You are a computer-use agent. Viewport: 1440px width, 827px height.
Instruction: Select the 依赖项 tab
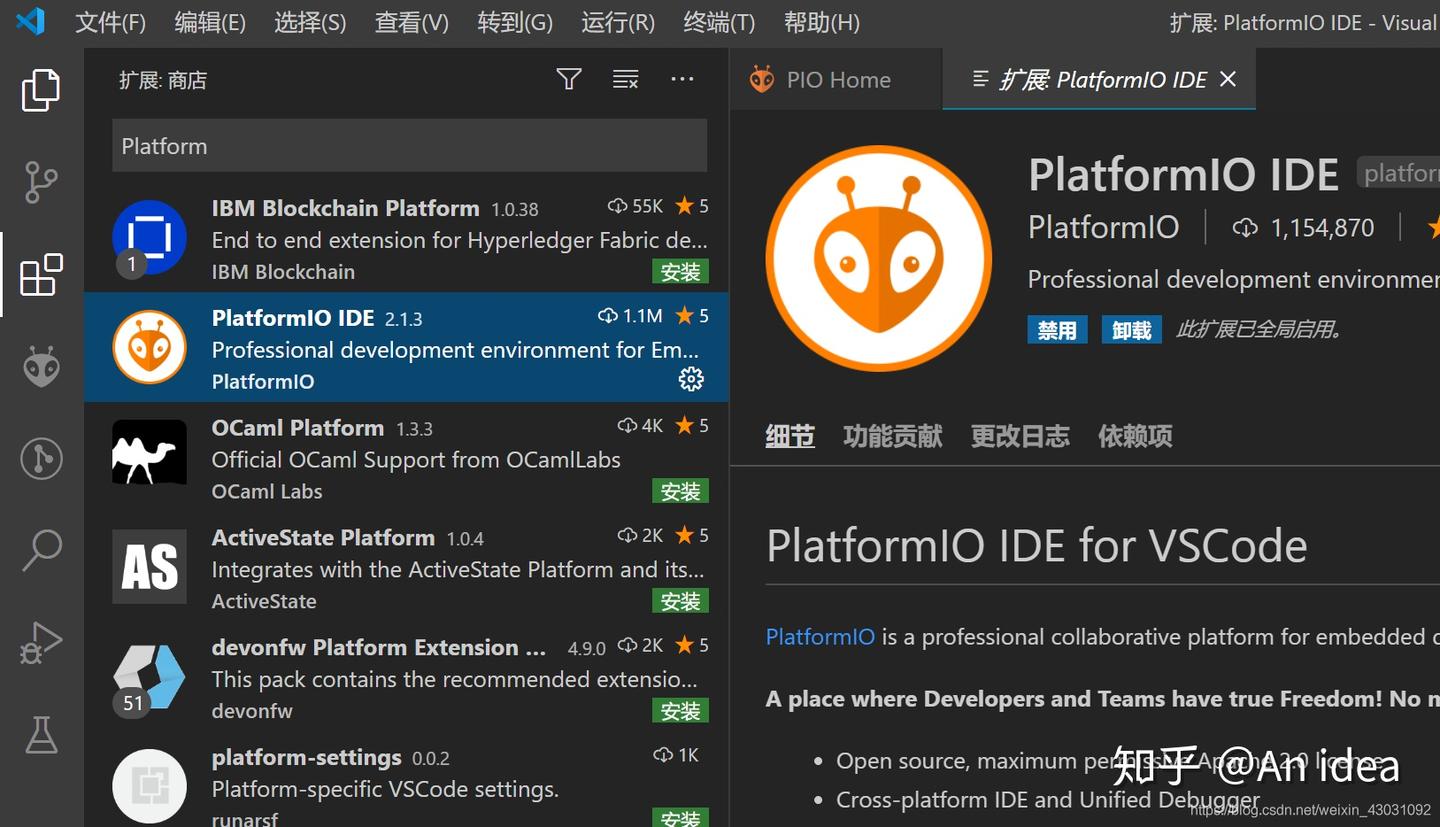coord(1134,435)
